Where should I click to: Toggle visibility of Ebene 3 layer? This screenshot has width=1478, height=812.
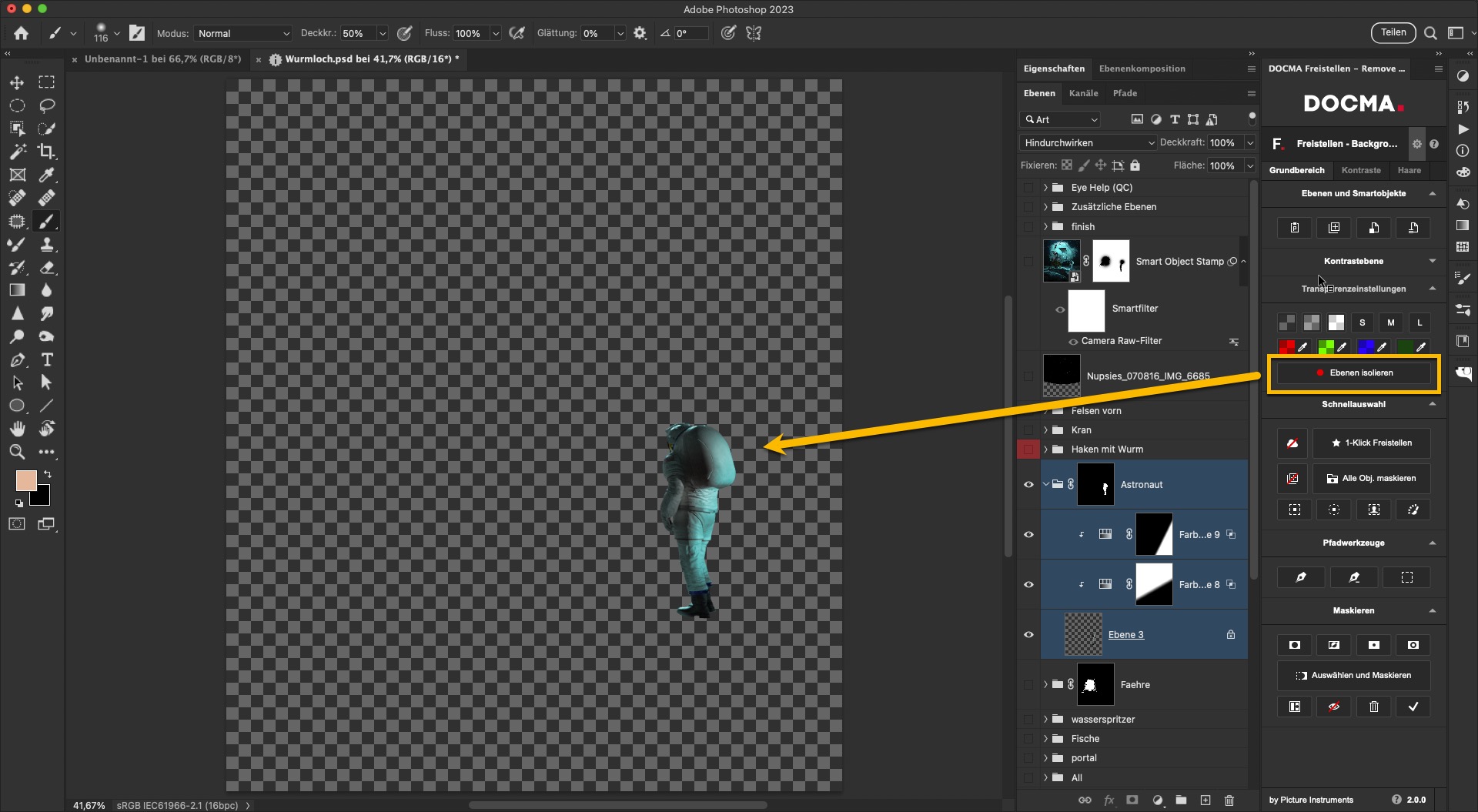tap(1028, 635)
